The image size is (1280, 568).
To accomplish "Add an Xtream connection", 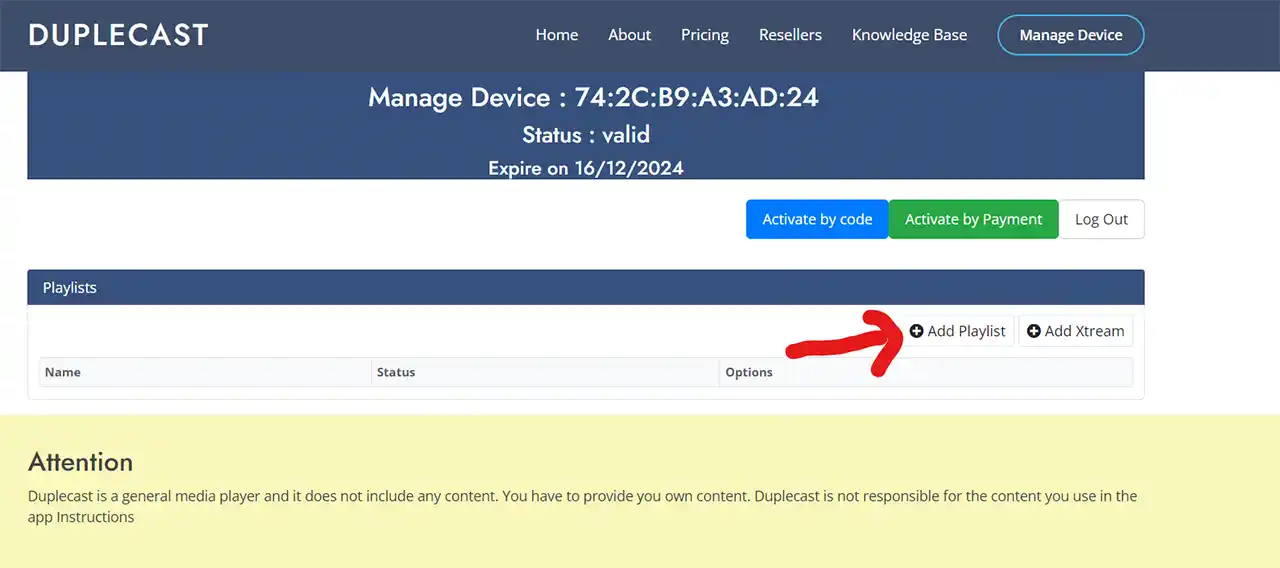I will (1076, 331).
